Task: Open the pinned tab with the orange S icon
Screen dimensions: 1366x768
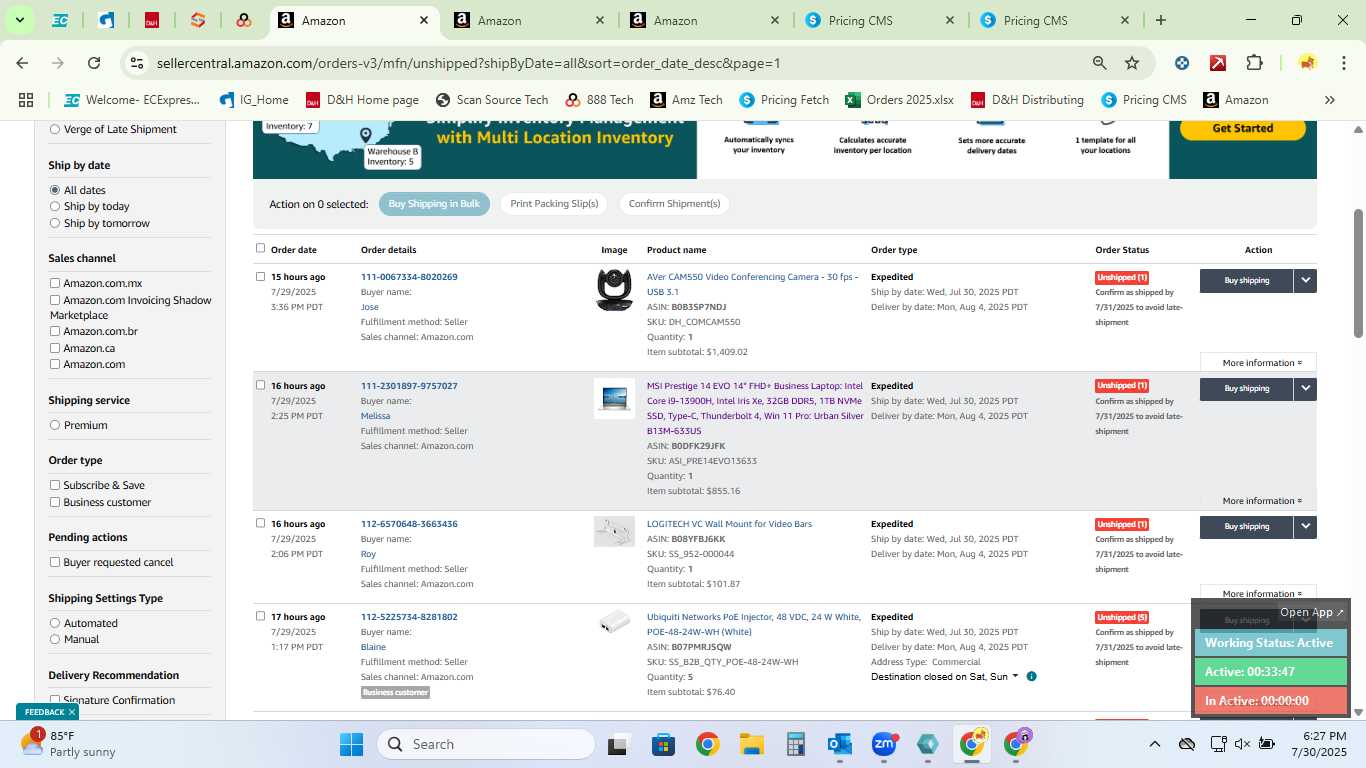Action: 198,20
